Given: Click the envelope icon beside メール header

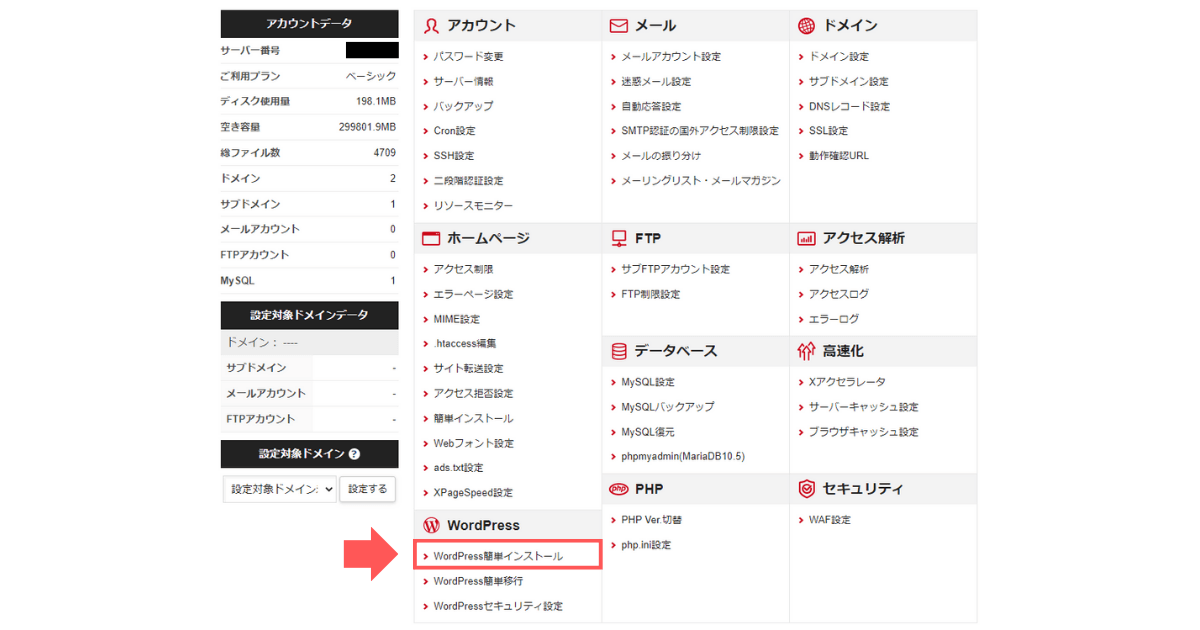Looking at the screenshot, I should tap(620, 25).
